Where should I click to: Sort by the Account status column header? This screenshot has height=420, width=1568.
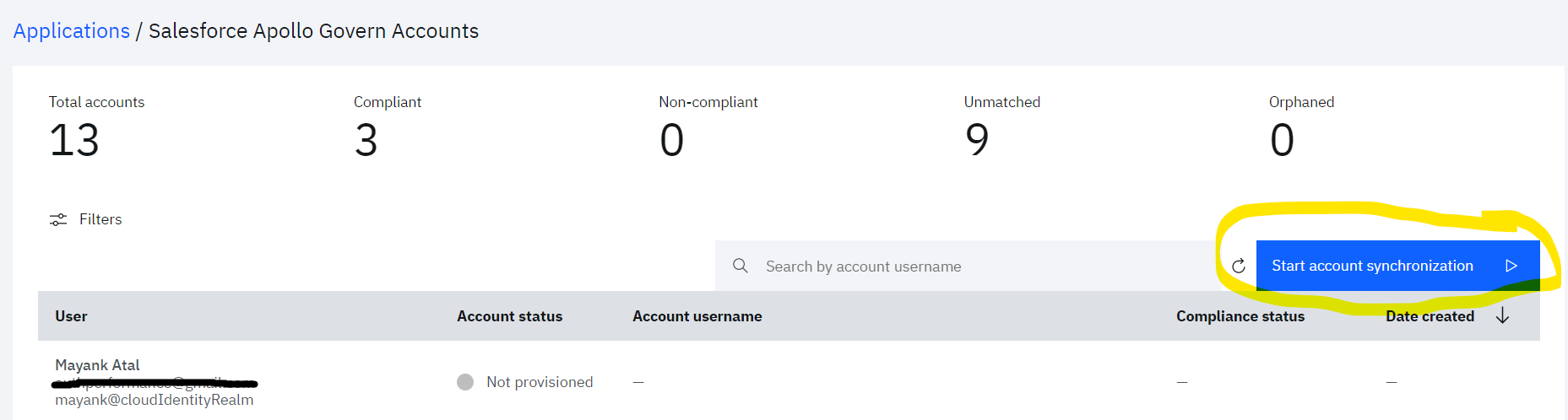[510, 316]
